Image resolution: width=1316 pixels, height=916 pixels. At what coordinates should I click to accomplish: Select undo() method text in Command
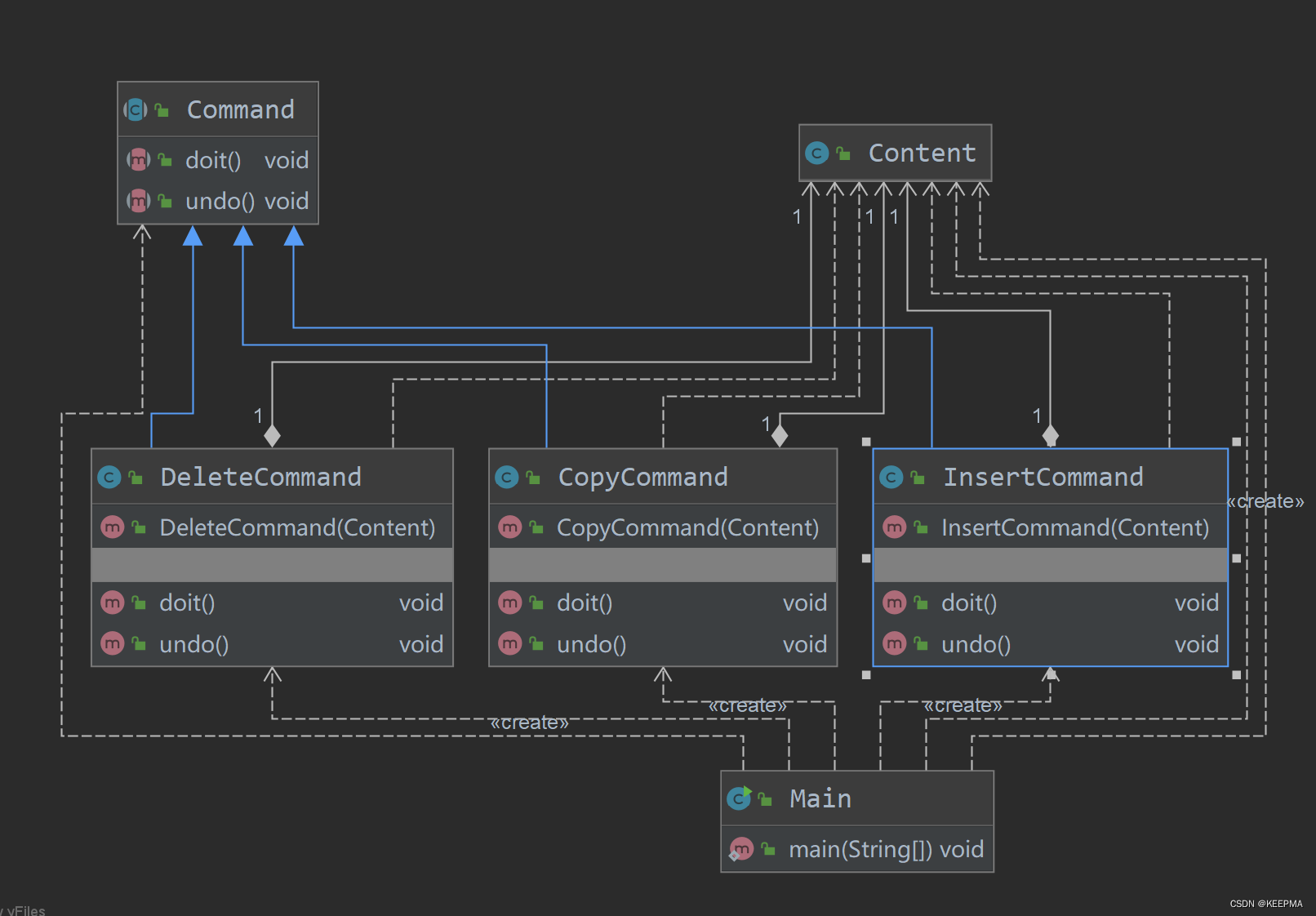pyautogui.click(x=220, y=201)
